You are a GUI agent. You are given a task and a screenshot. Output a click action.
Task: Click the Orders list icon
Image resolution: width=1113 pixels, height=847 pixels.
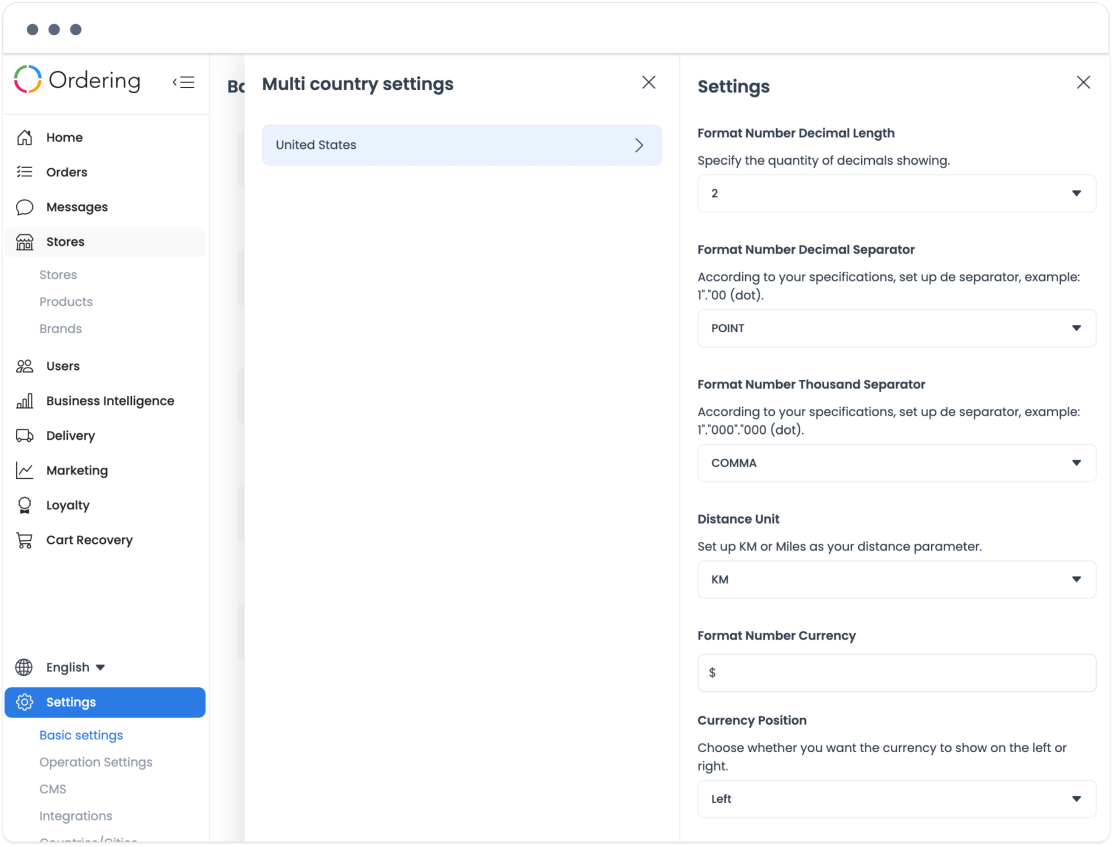[25, 172]
